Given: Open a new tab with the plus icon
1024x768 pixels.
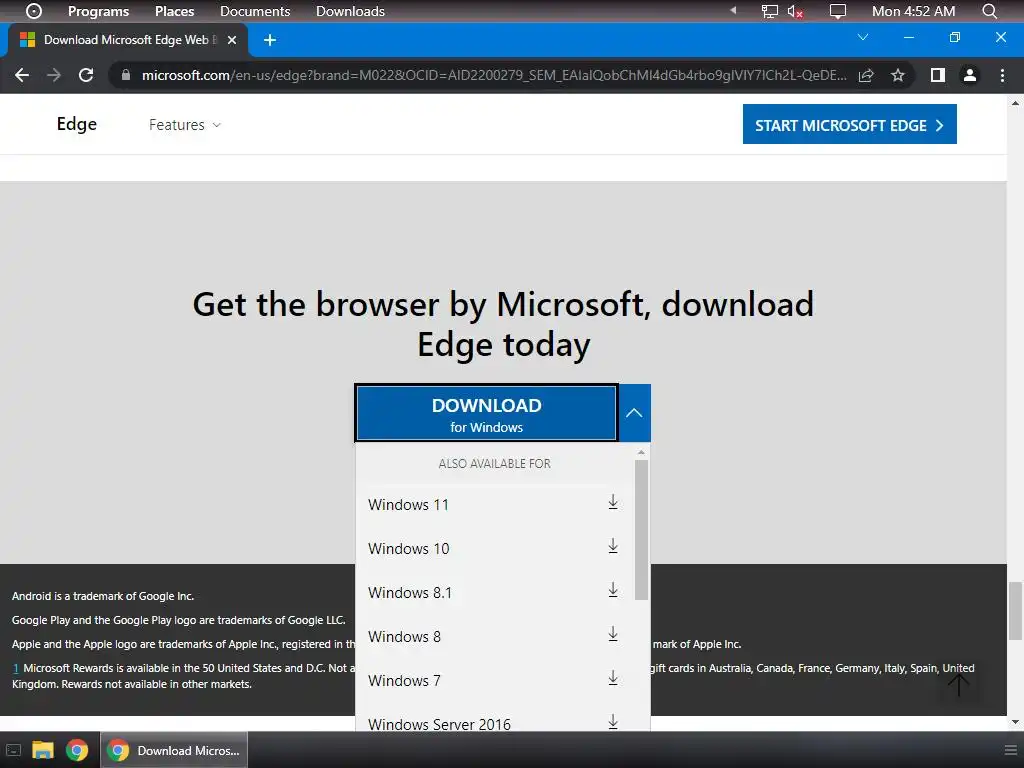Looking at the screenshot, I should 270,40.
